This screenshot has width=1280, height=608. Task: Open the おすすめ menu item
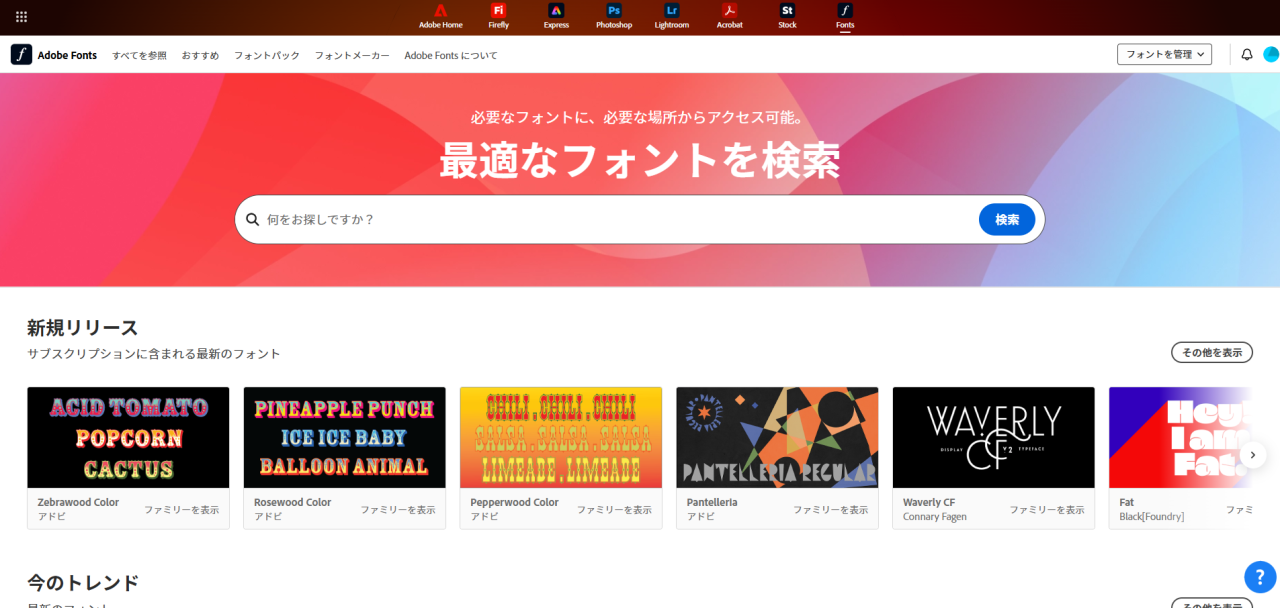[200, 55]
